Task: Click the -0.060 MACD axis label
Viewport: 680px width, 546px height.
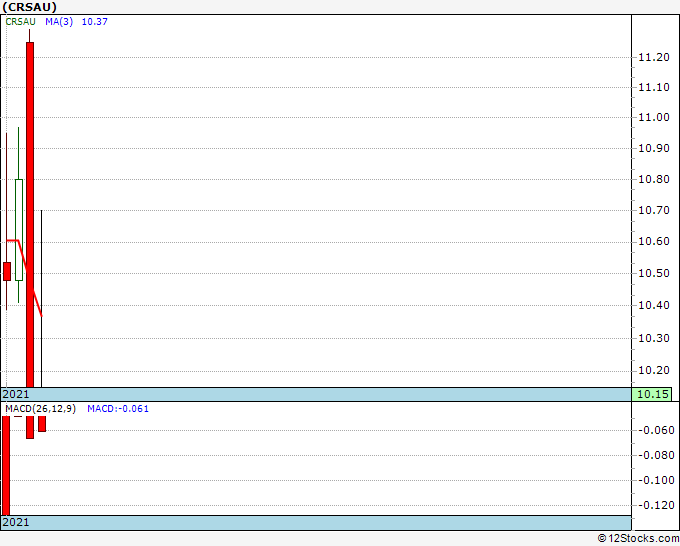Action: coord(656,430)
